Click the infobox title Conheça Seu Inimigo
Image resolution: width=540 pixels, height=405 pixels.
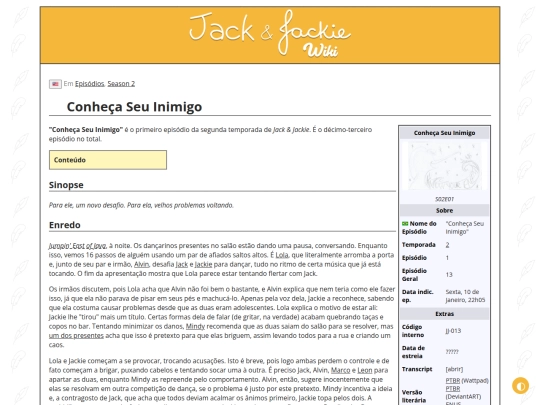point(444,133)
